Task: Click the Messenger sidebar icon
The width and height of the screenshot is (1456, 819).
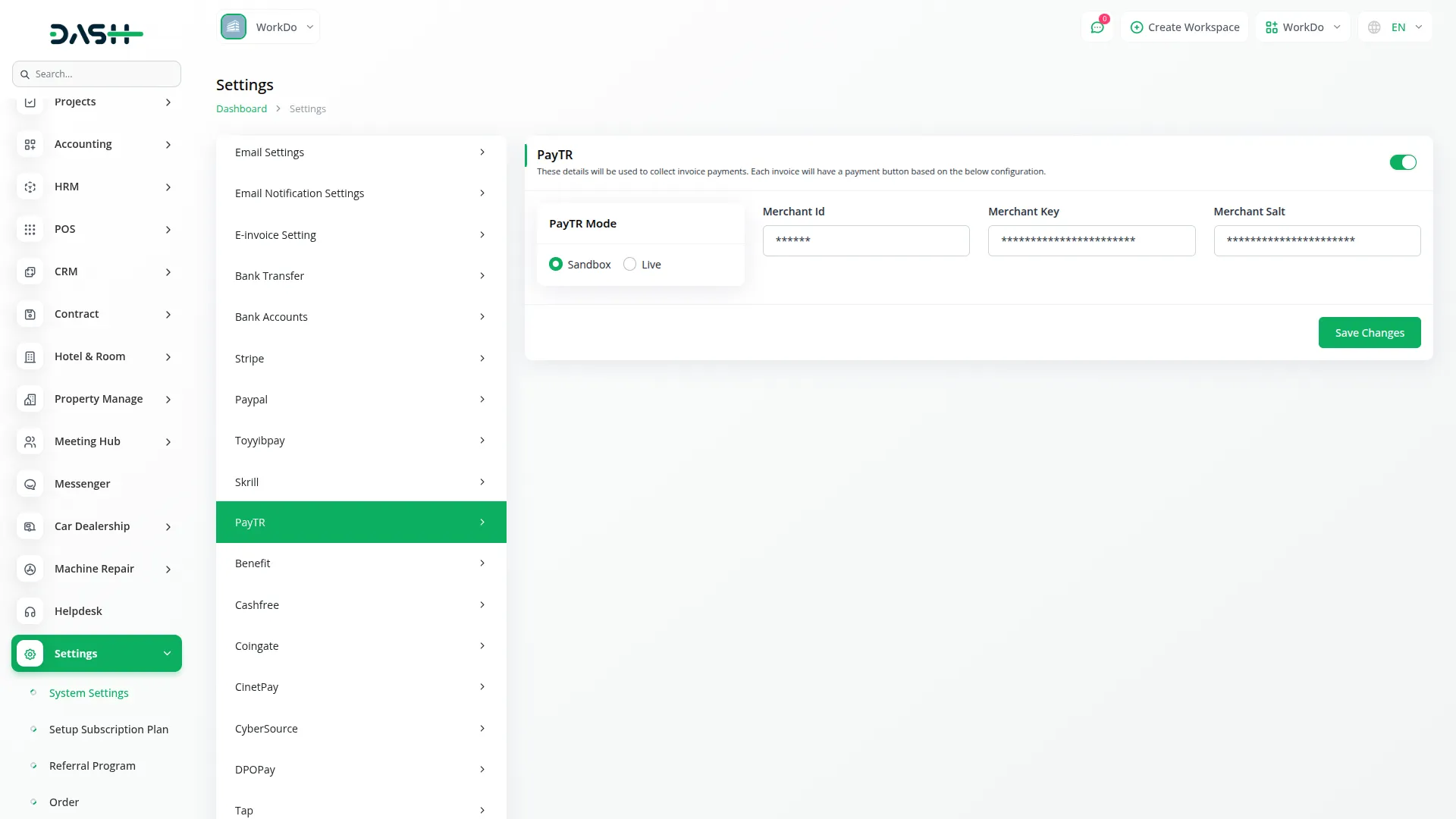Action: 30,484
